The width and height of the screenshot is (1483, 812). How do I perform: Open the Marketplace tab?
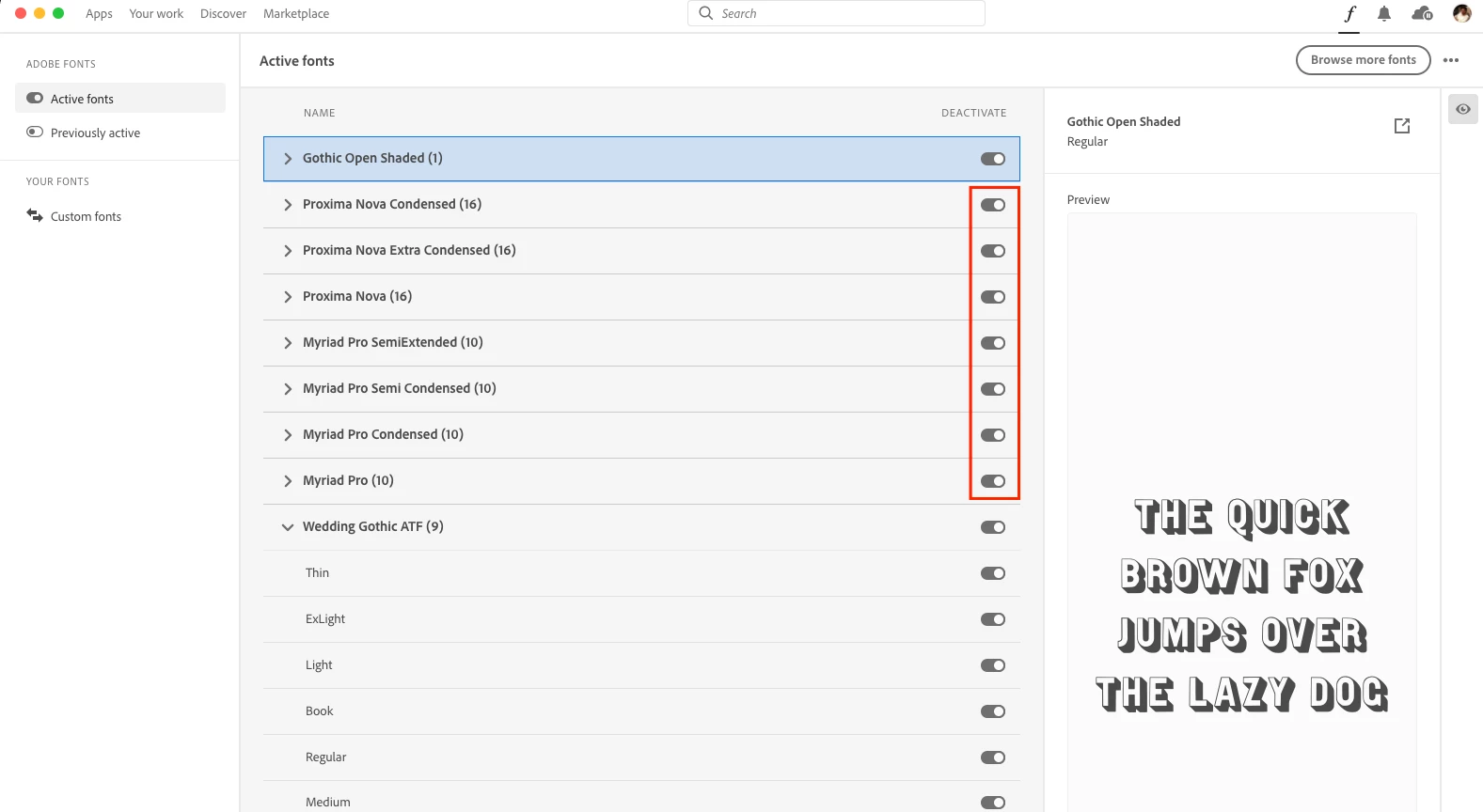click(x=296, y=13)
